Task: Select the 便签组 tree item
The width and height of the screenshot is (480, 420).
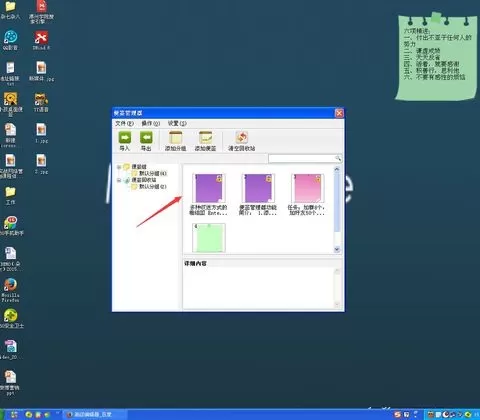Action: tap(139, 167)
